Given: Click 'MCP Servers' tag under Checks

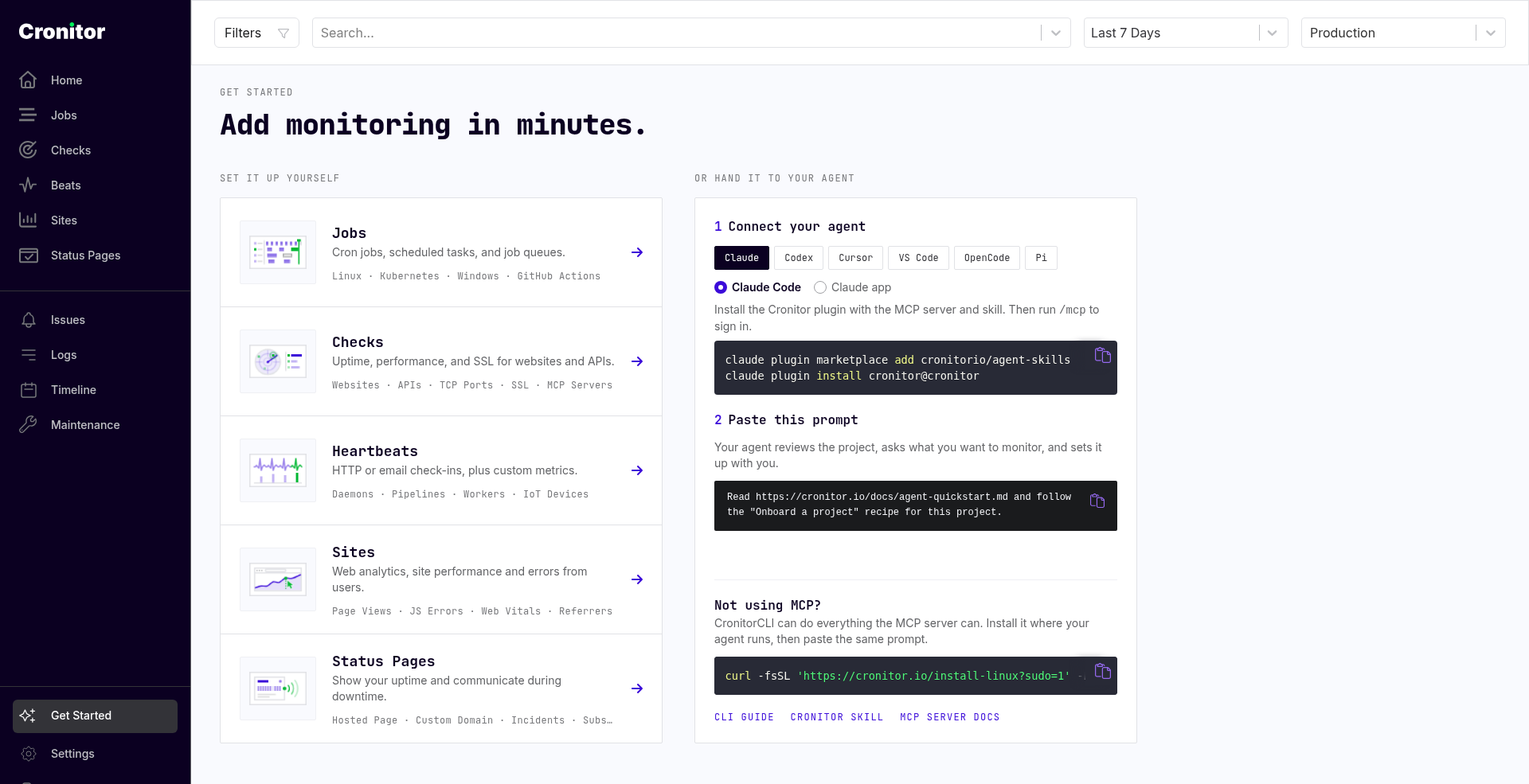Looking at the screenshot, I should 580,385.
